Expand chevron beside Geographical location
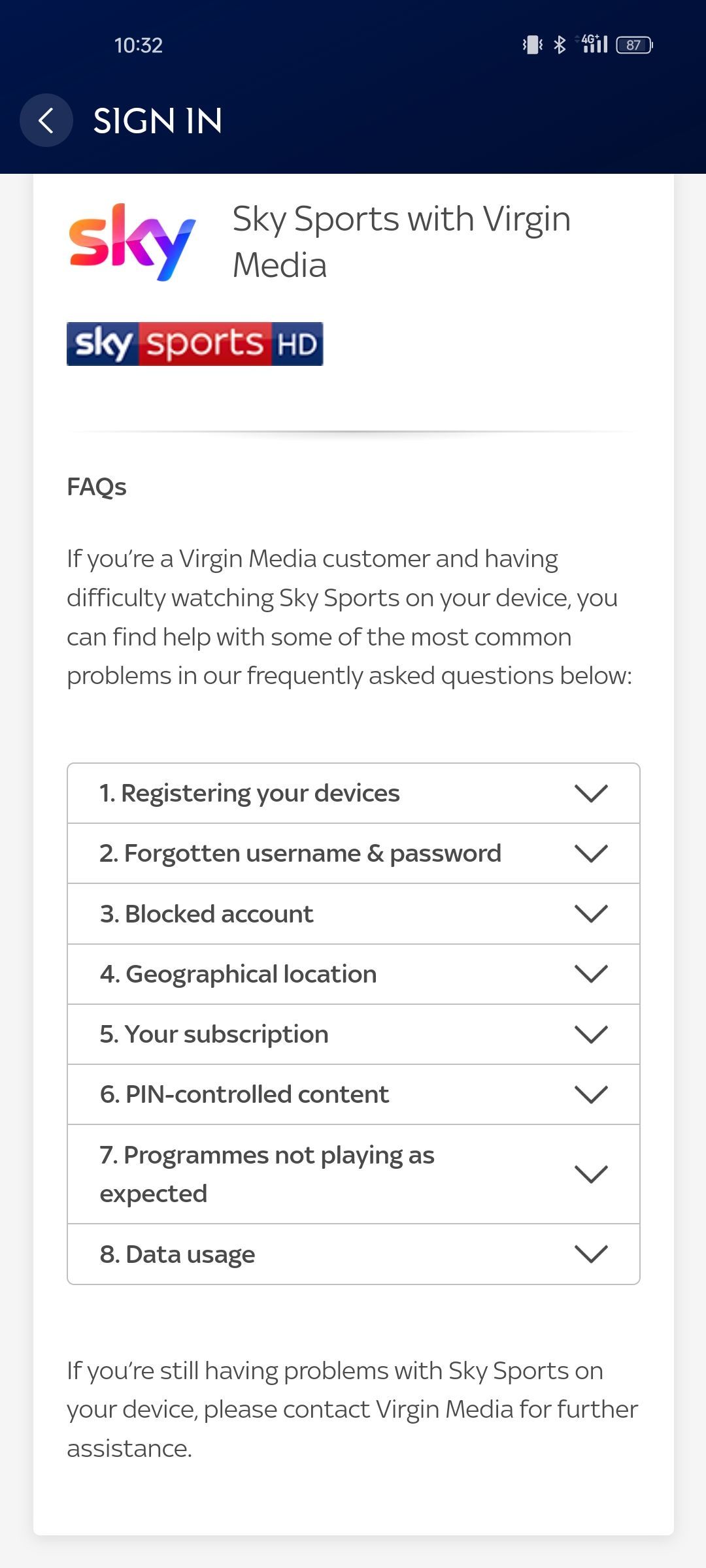 click(591, 974)
